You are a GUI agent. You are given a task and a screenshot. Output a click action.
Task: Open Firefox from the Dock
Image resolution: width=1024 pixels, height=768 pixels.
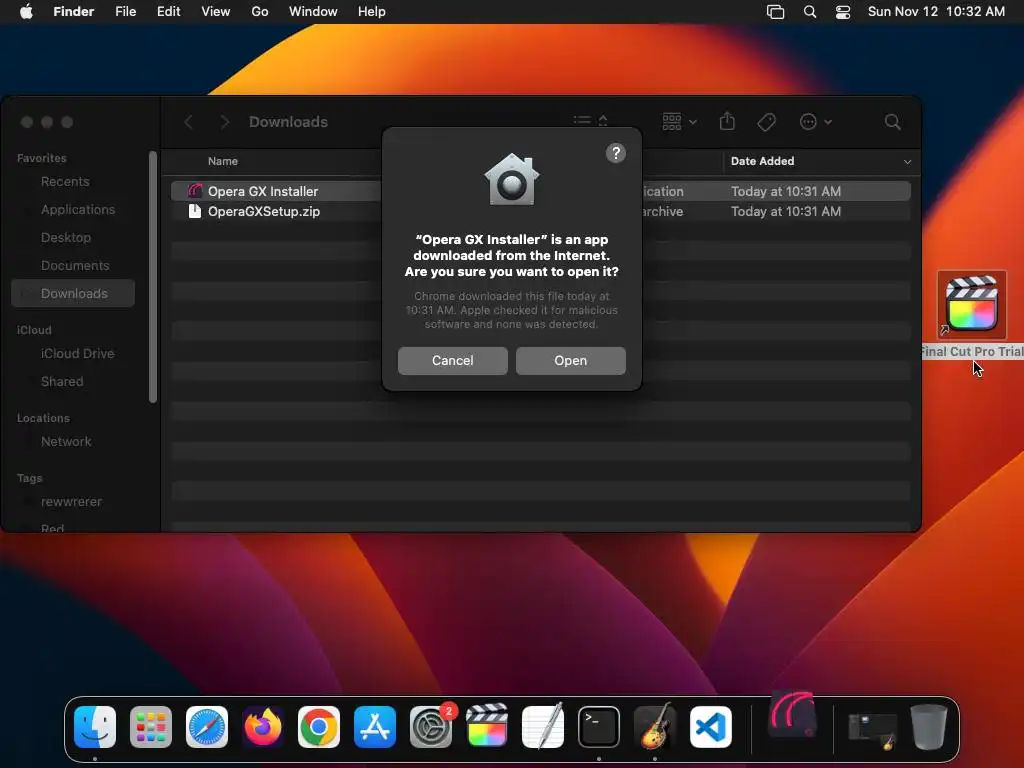[263, 727]
